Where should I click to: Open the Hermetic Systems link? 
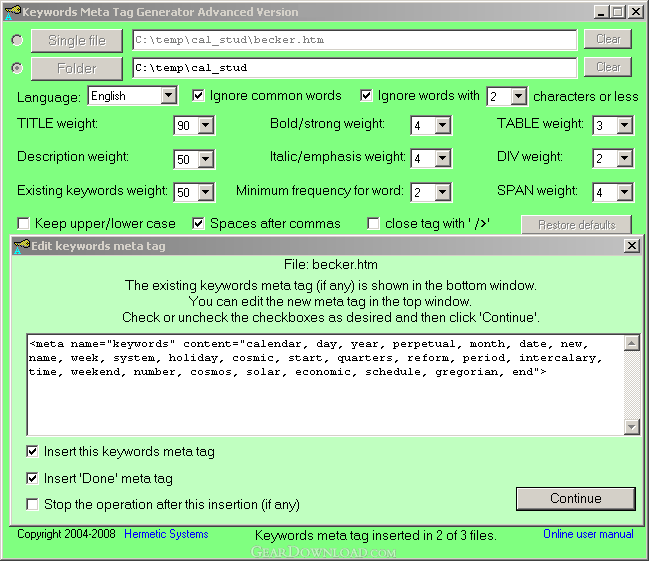pyautogui.click(x=166, y=534)
